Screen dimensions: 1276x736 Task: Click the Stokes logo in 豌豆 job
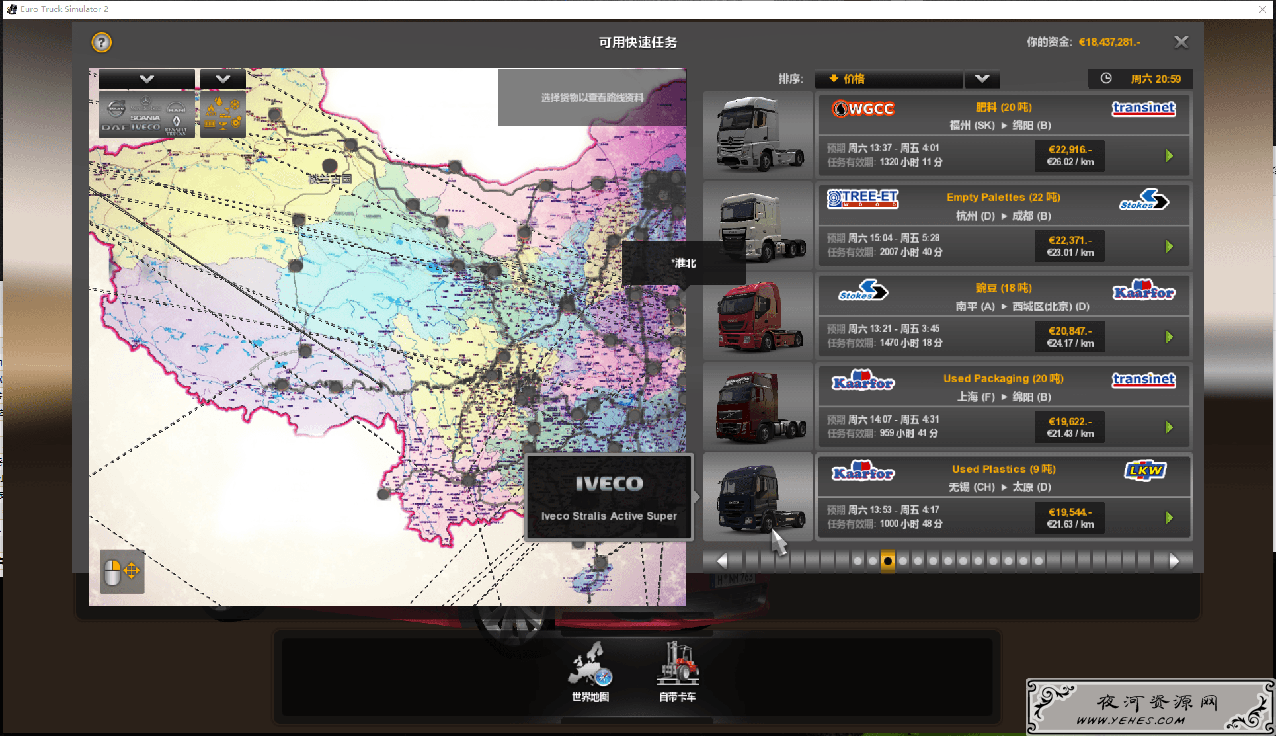tap(863, 290)
